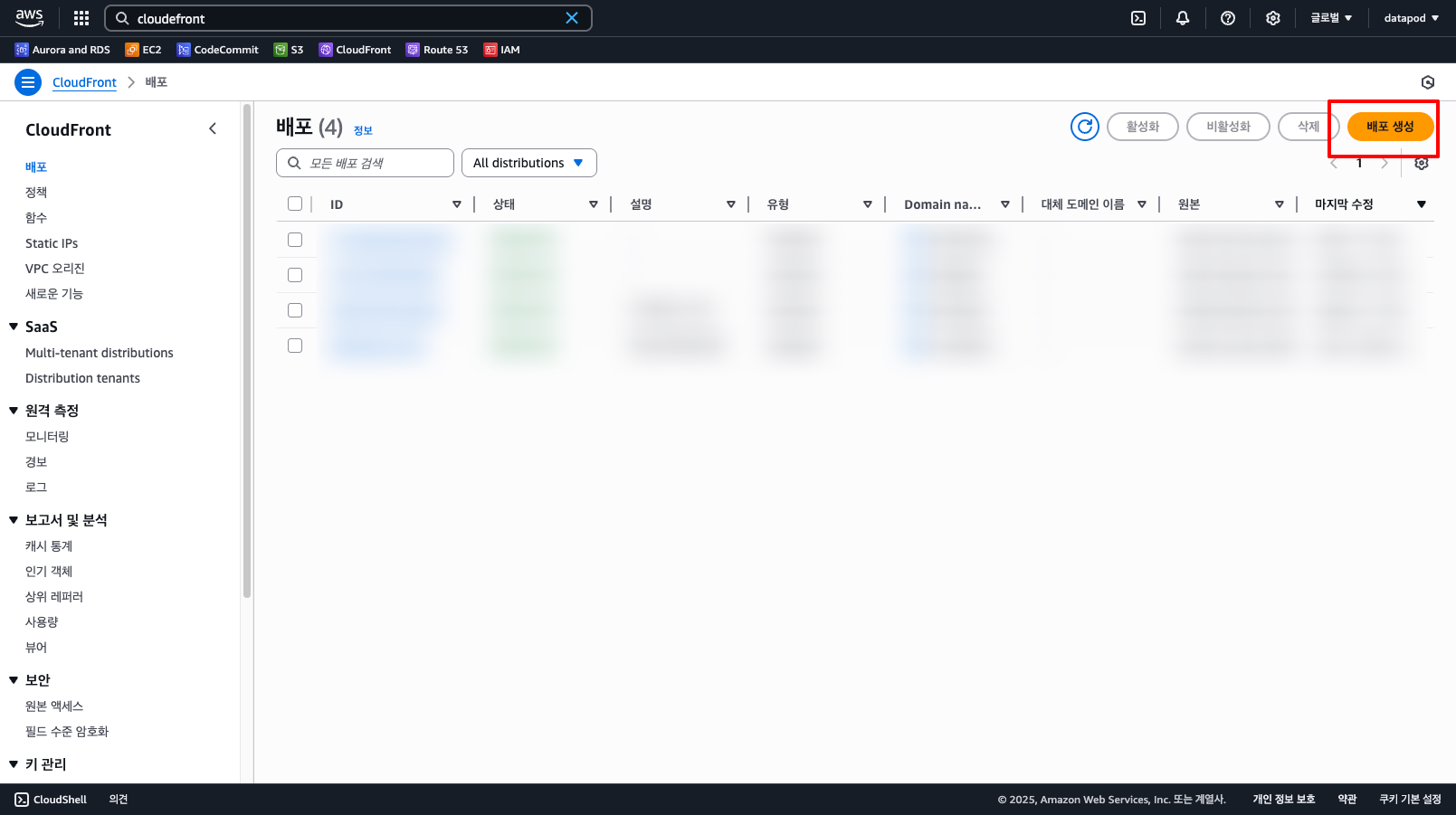Collapse the 보고서 및 분석 section
This screenshot has height=815, width=1456.
14,520
